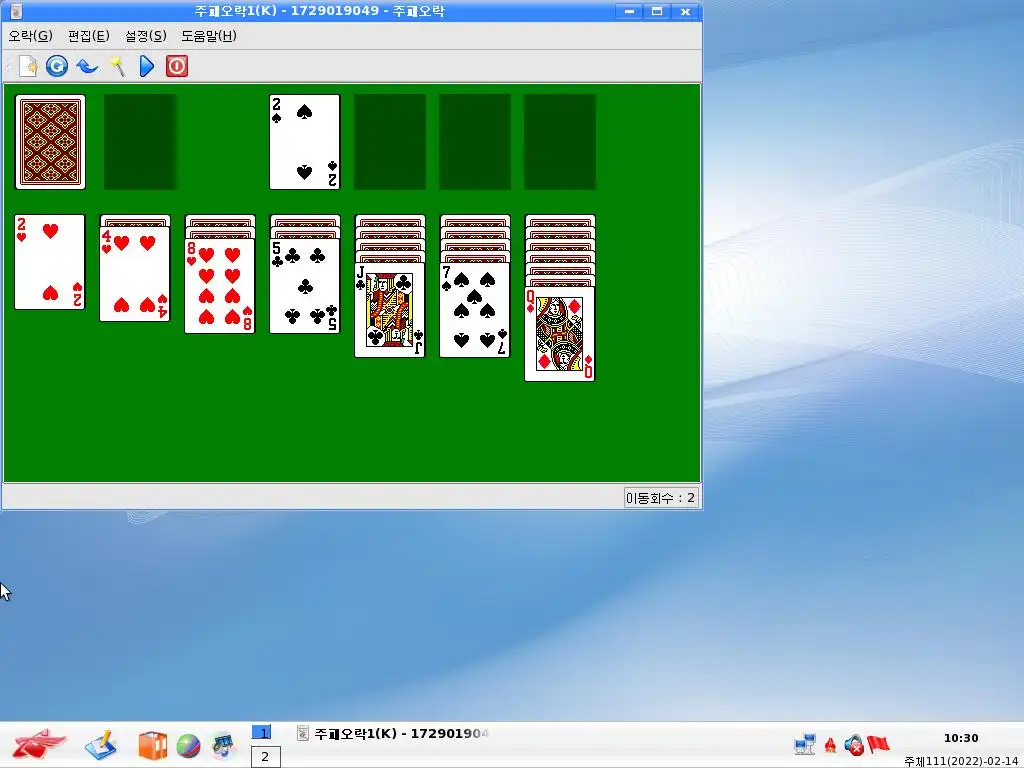
Task: Select the 7 of spades card
Action: coord(475,310)
